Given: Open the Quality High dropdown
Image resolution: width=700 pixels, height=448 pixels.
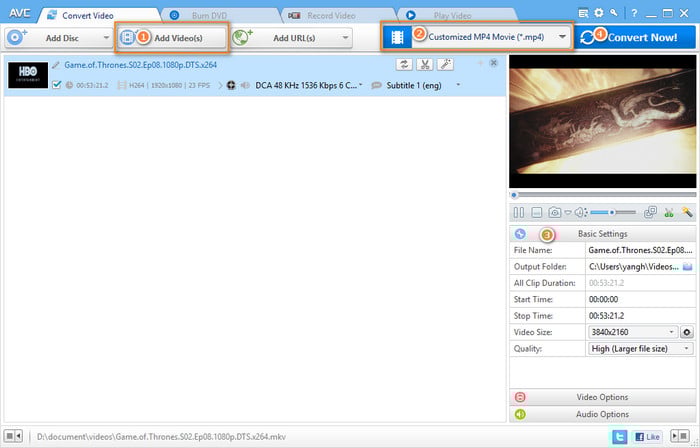Looking at the screenshot, I should pos(641,348).
